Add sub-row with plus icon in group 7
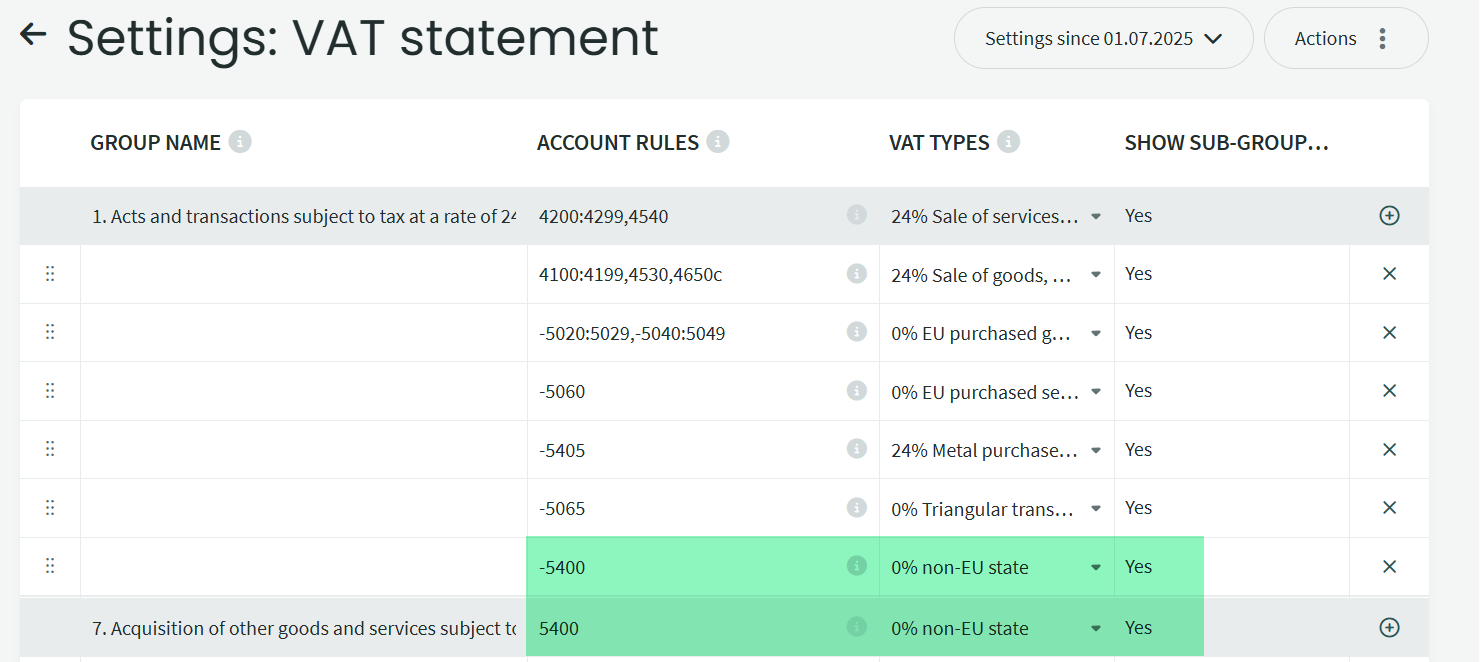The image size is (1480, 662). 1389,627
